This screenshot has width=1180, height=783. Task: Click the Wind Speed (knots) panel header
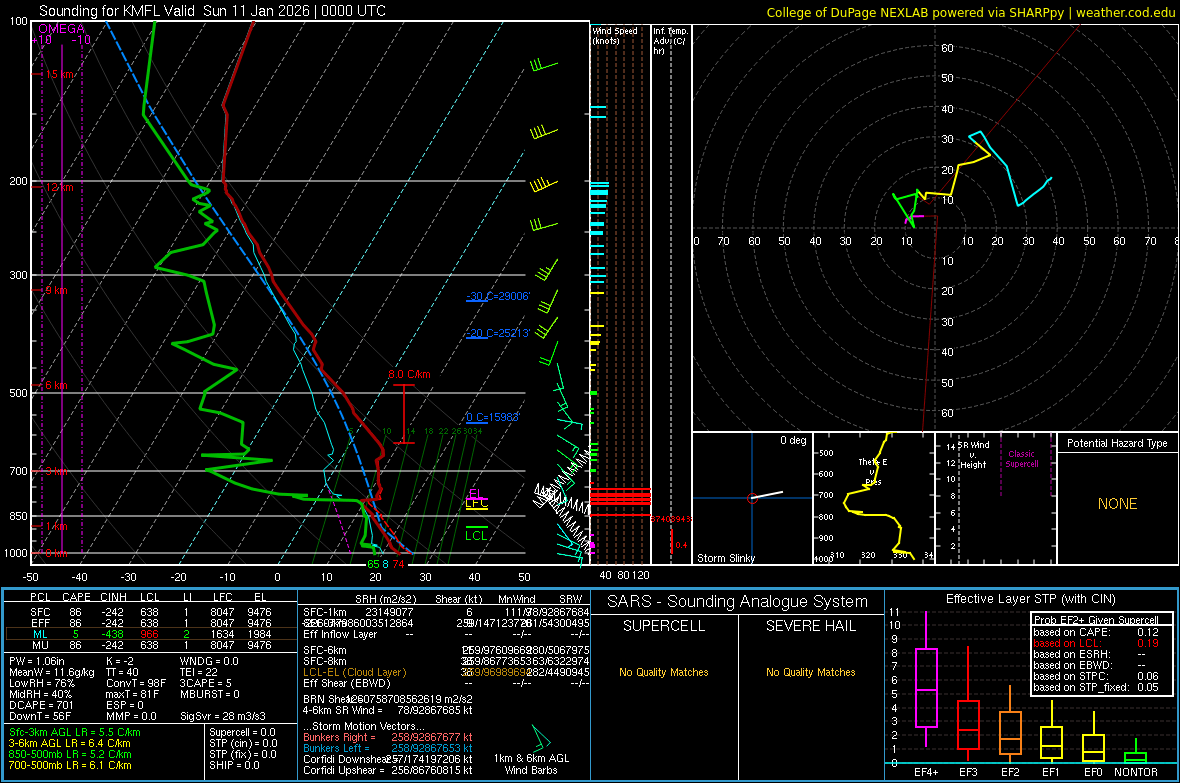click(615, 35)
